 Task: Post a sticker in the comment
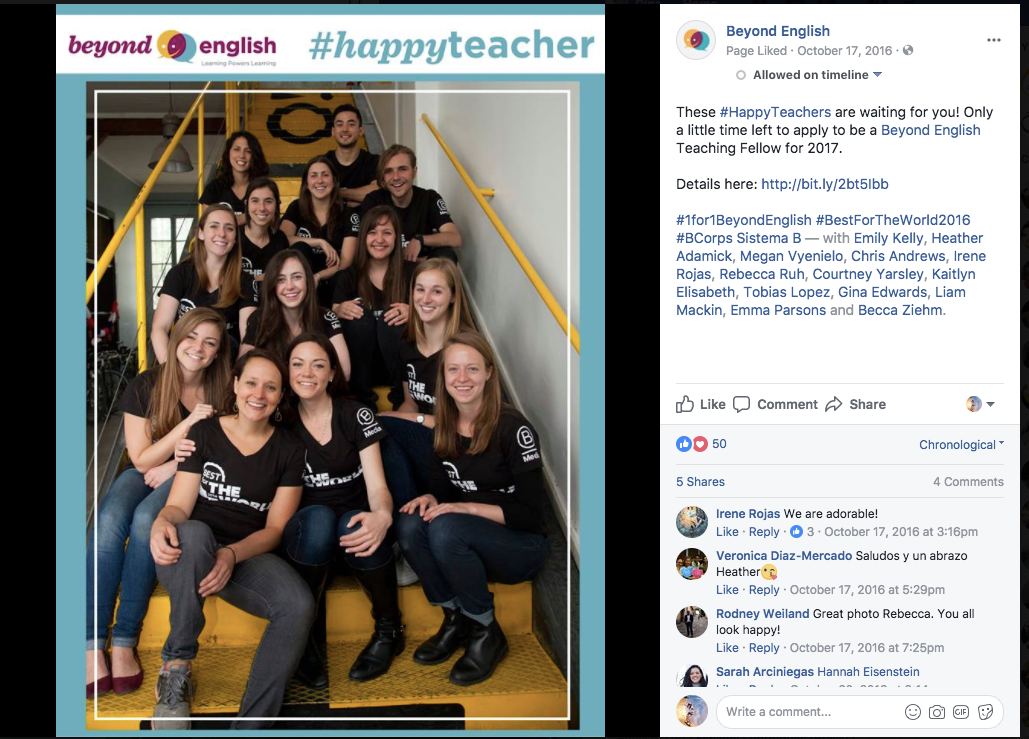click(985, 712)
